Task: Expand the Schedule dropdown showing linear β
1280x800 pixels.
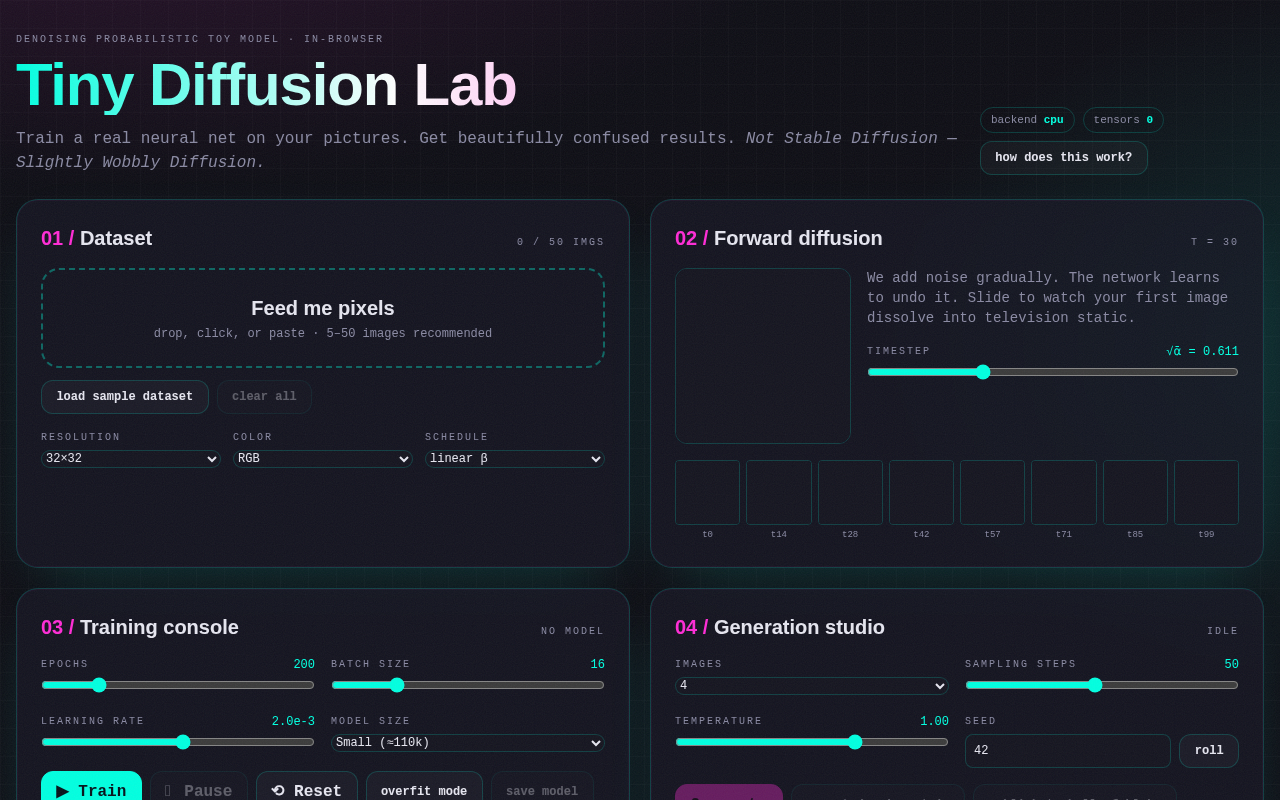Action: tap(515, 459)
